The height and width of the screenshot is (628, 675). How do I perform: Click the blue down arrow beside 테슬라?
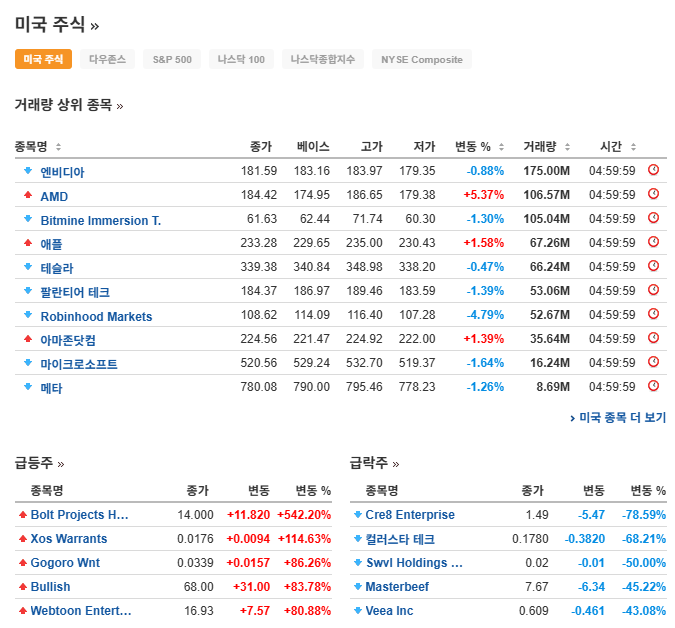tap(28, 266)
